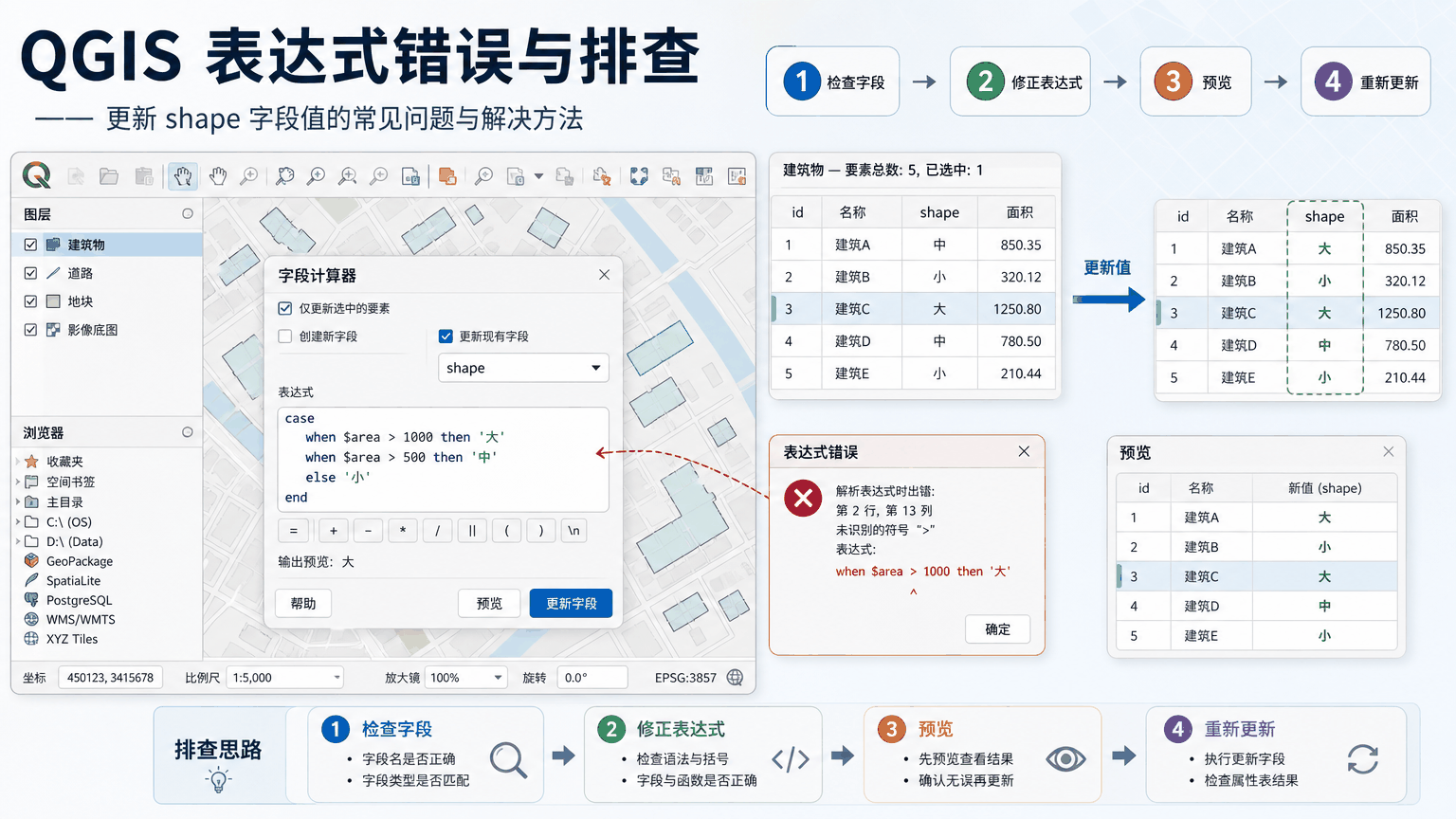1456x819 pixels.
Task: Click the open folder icon in toolbar
Action: coord(109,176)
